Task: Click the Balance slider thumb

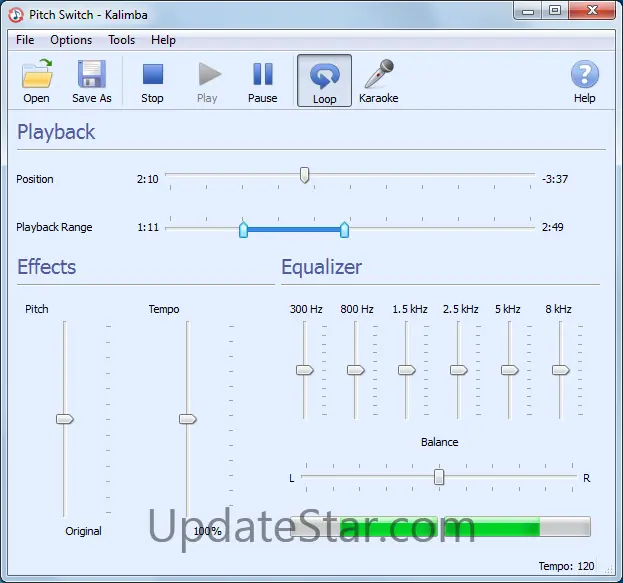Action: click(x=439, y=477)
